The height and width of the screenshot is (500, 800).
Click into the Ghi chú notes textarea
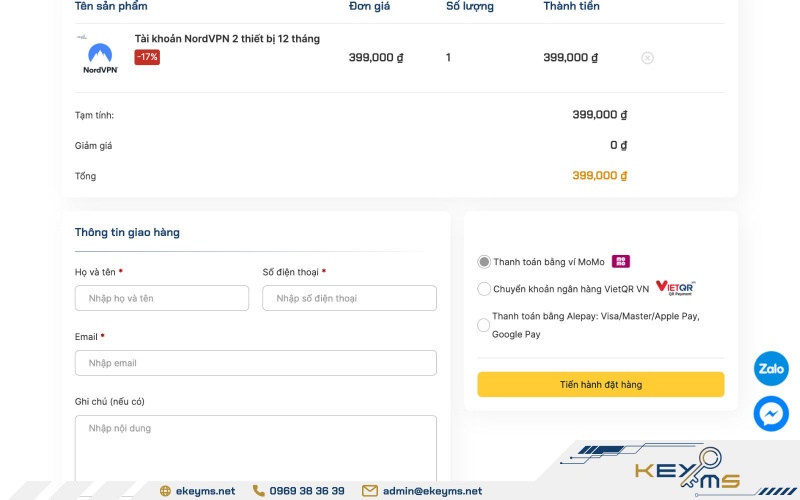tap(256, 449)
